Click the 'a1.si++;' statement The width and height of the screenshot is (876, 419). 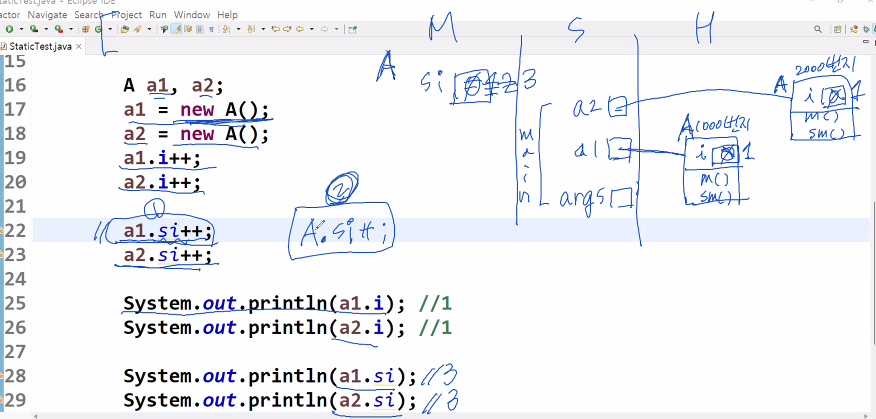pos(168,230)
